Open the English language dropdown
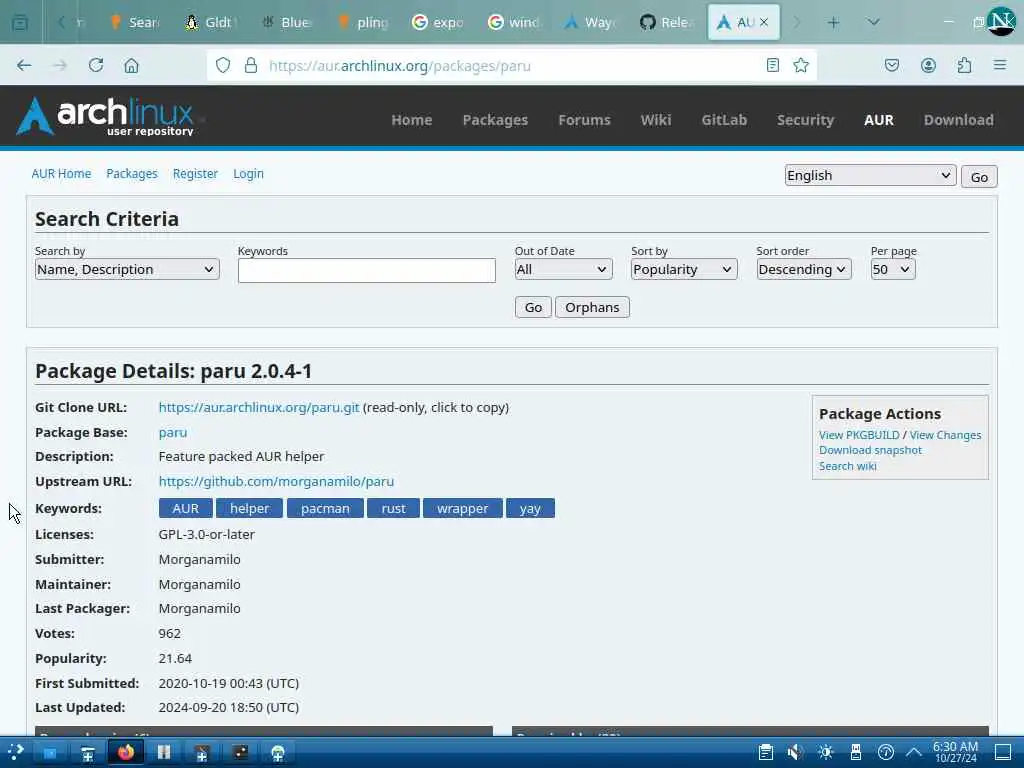 [870, 175]
